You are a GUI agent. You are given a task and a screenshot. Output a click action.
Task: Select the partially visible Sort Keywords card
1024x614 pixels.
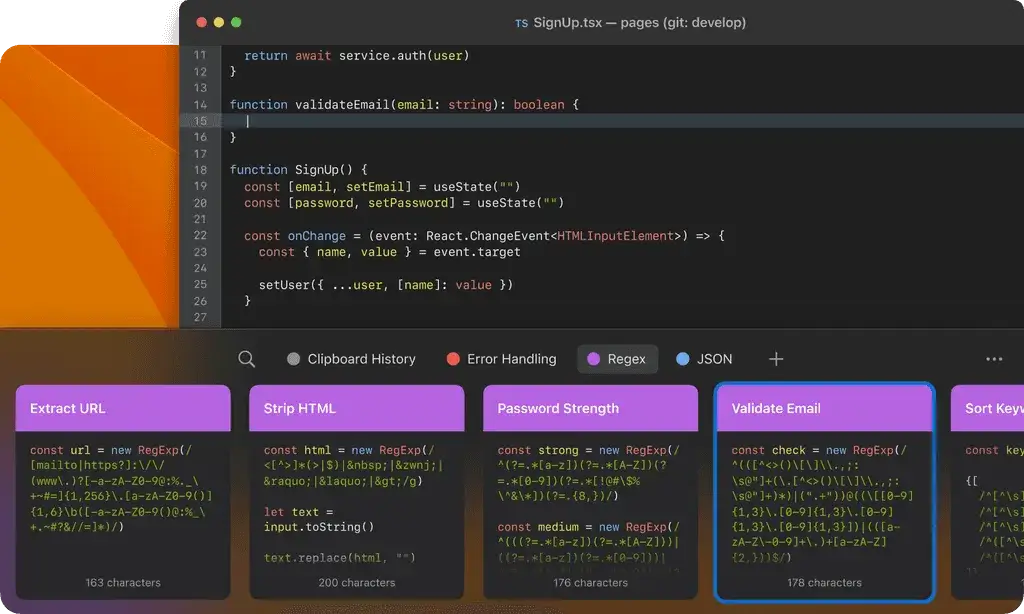[x=990, y=490]
